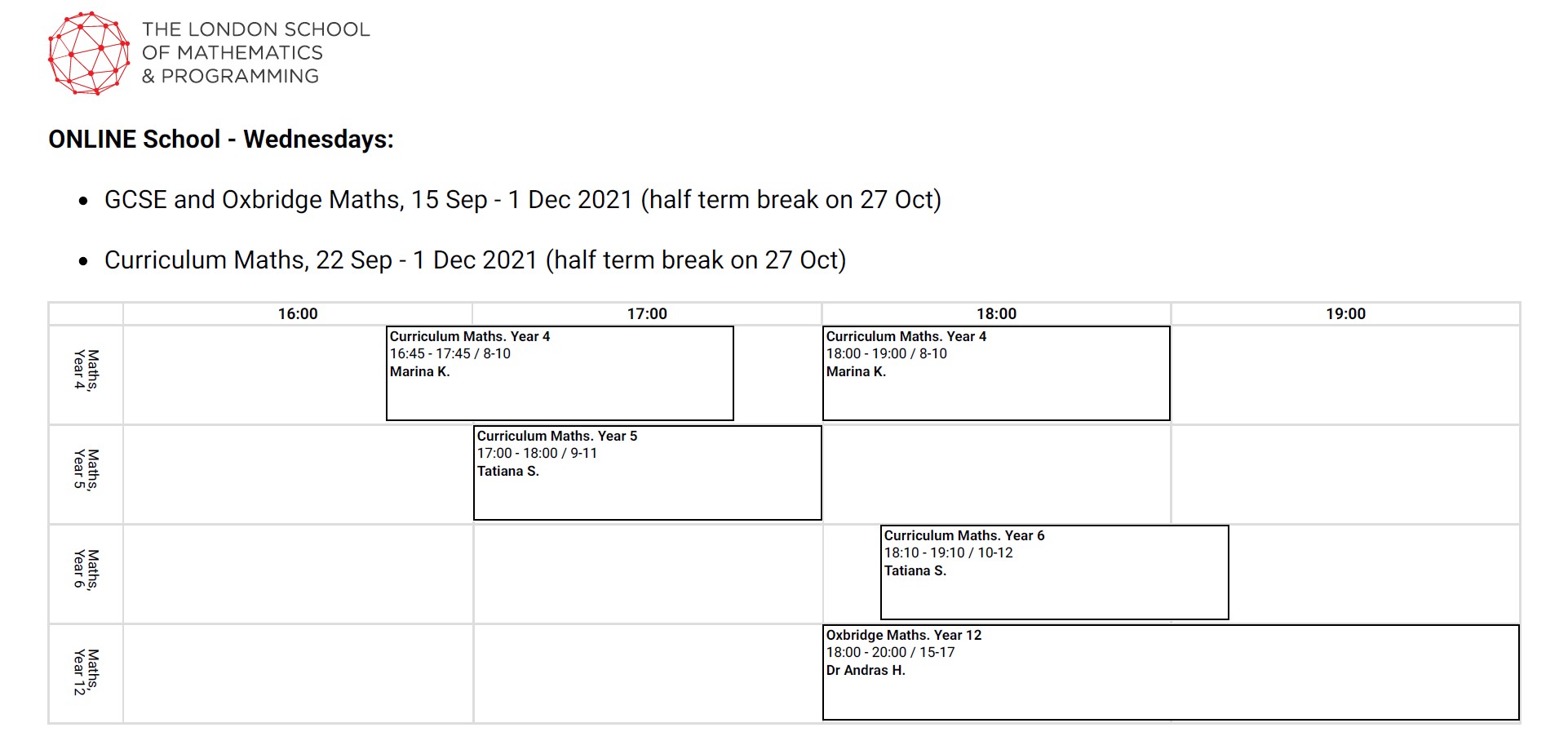1568x732 pixels.
Task: Open the Year 5 class with Tatiana S.
Action: click(x=648, y=473)
